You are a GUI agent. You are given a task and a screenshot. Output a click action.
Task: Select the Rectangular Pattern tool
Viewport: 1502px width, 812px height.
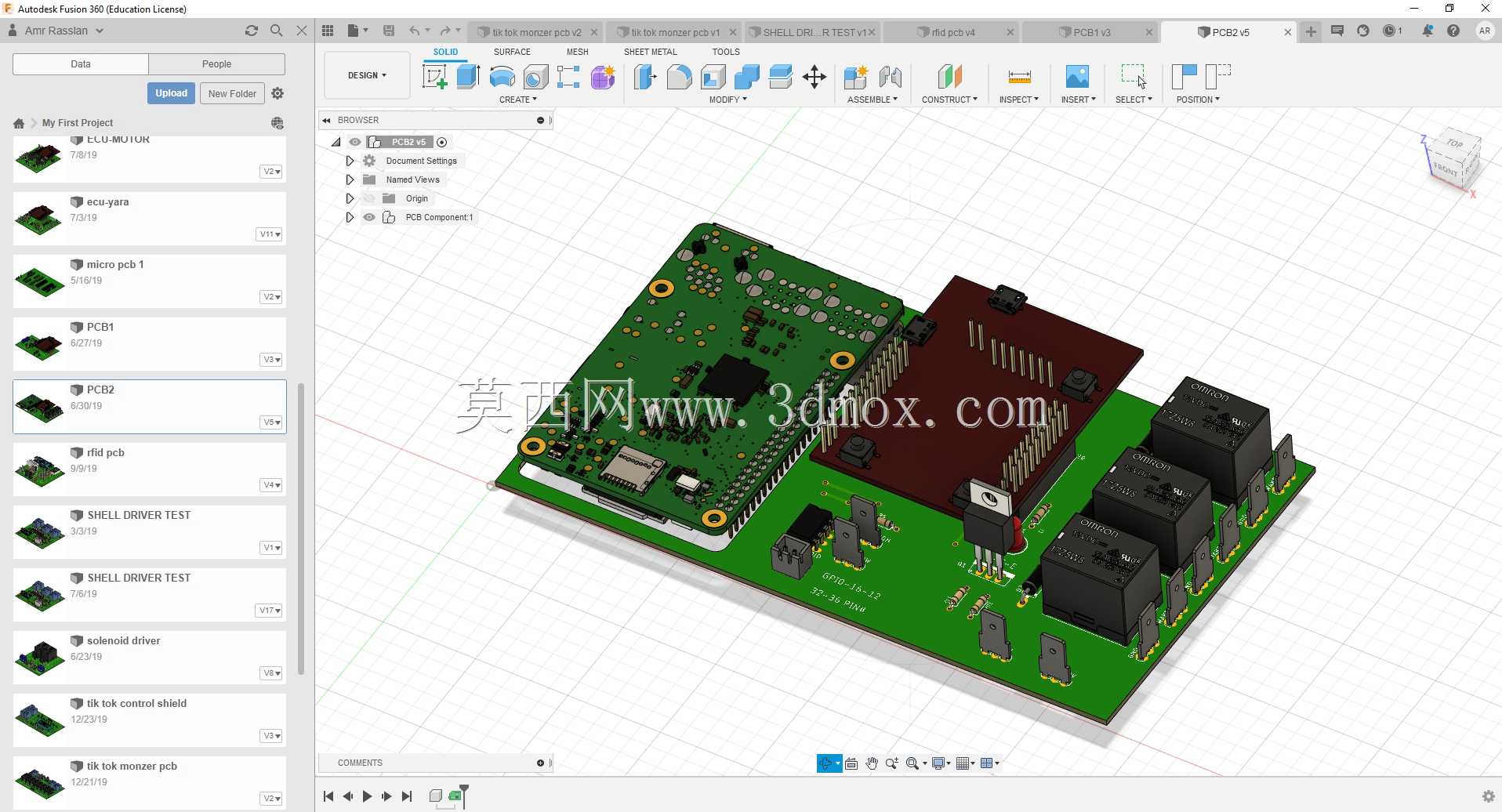tap(568, 77)
